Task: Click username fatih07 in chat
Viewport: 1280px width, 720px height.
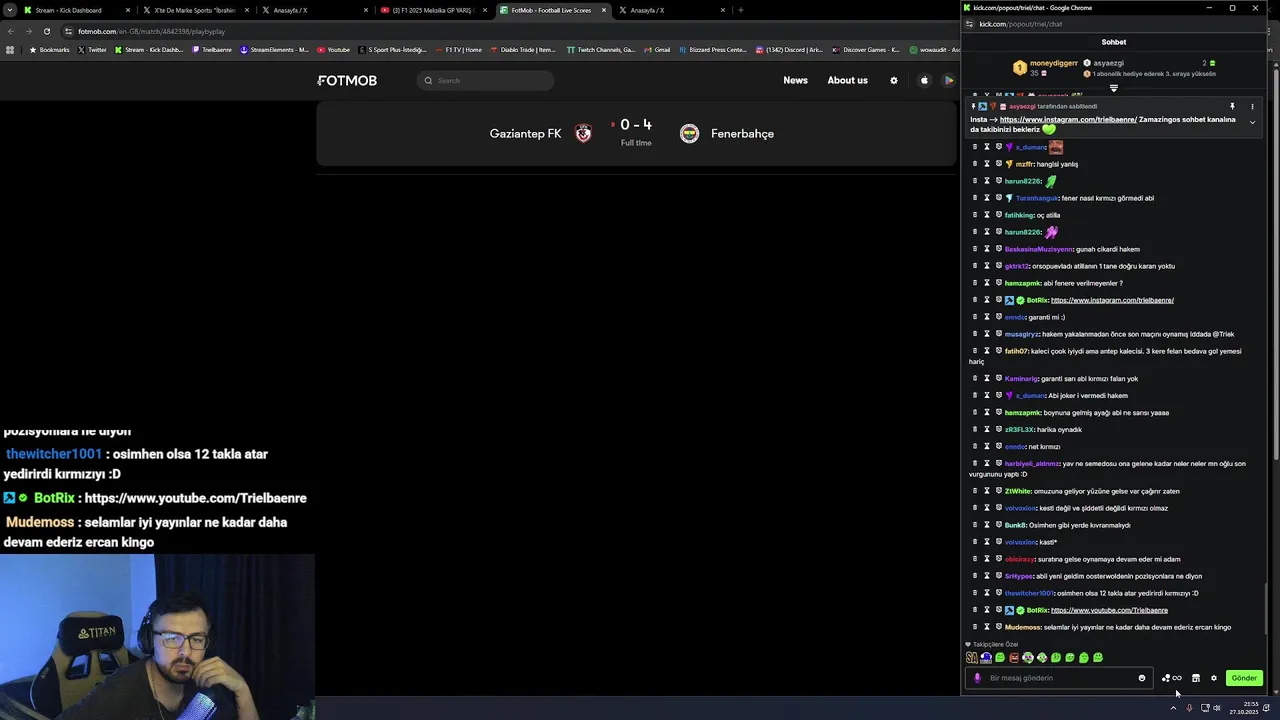Action: coord(1016,351)
